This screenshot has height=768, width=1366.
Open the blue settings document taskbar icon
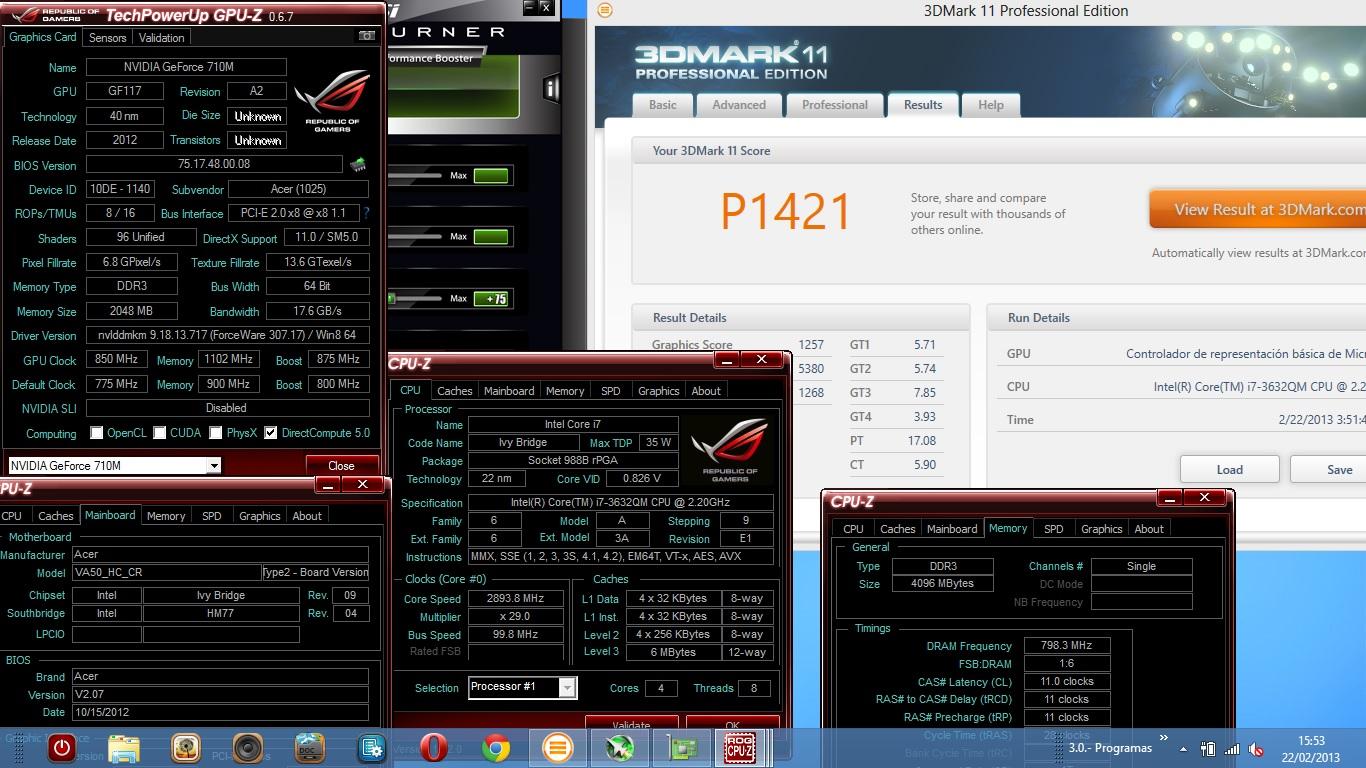coord(372,747)
